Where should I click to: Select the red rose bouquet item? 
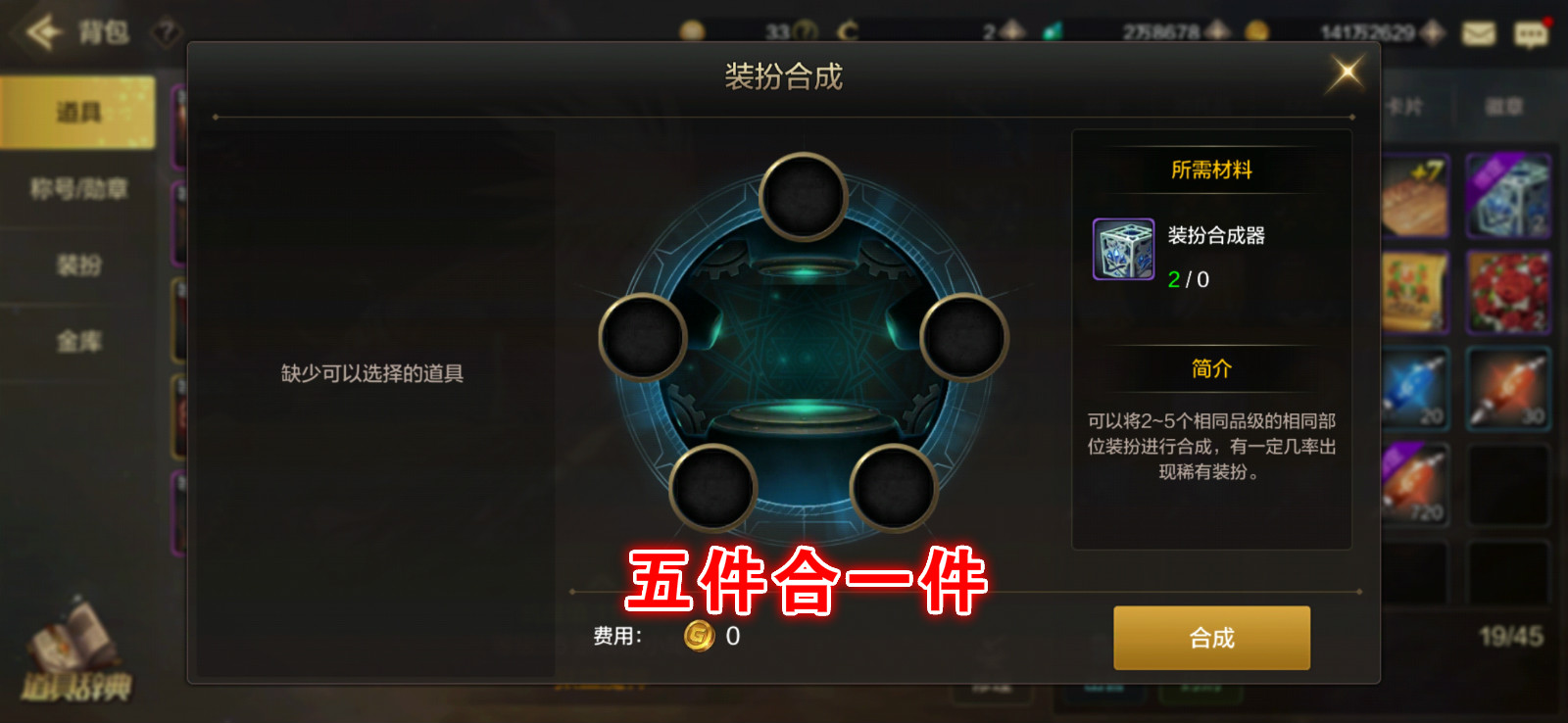[x=1509, y=292]
